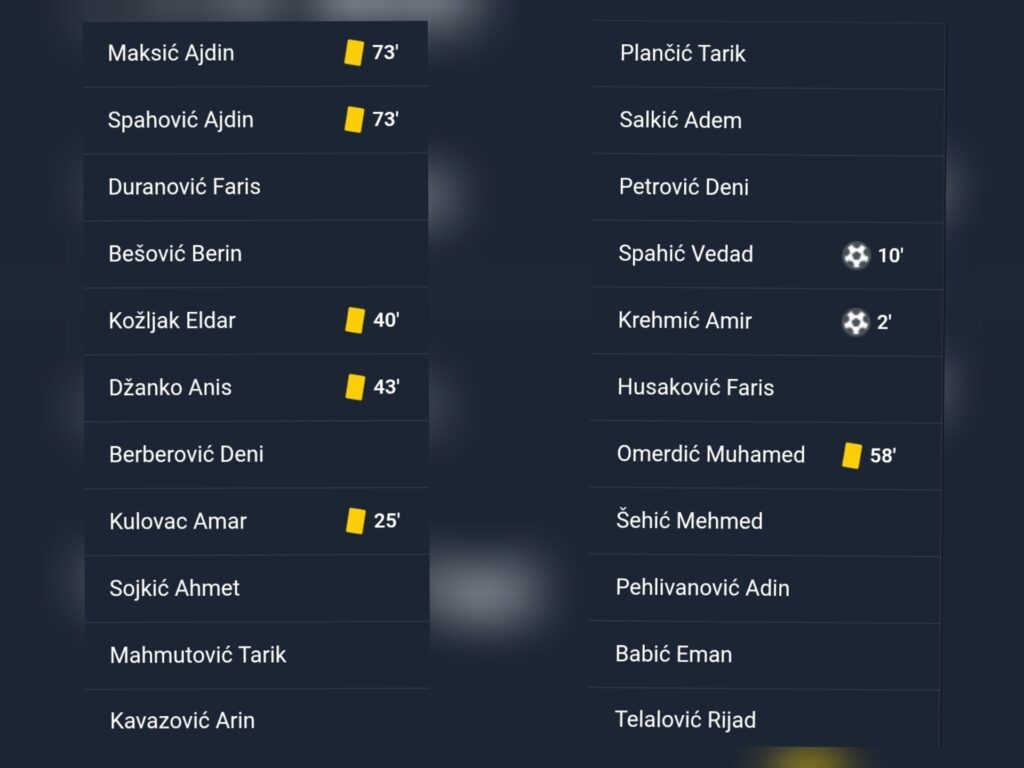Select Salkić Adem in the lineup

click(x=681, y=121)
